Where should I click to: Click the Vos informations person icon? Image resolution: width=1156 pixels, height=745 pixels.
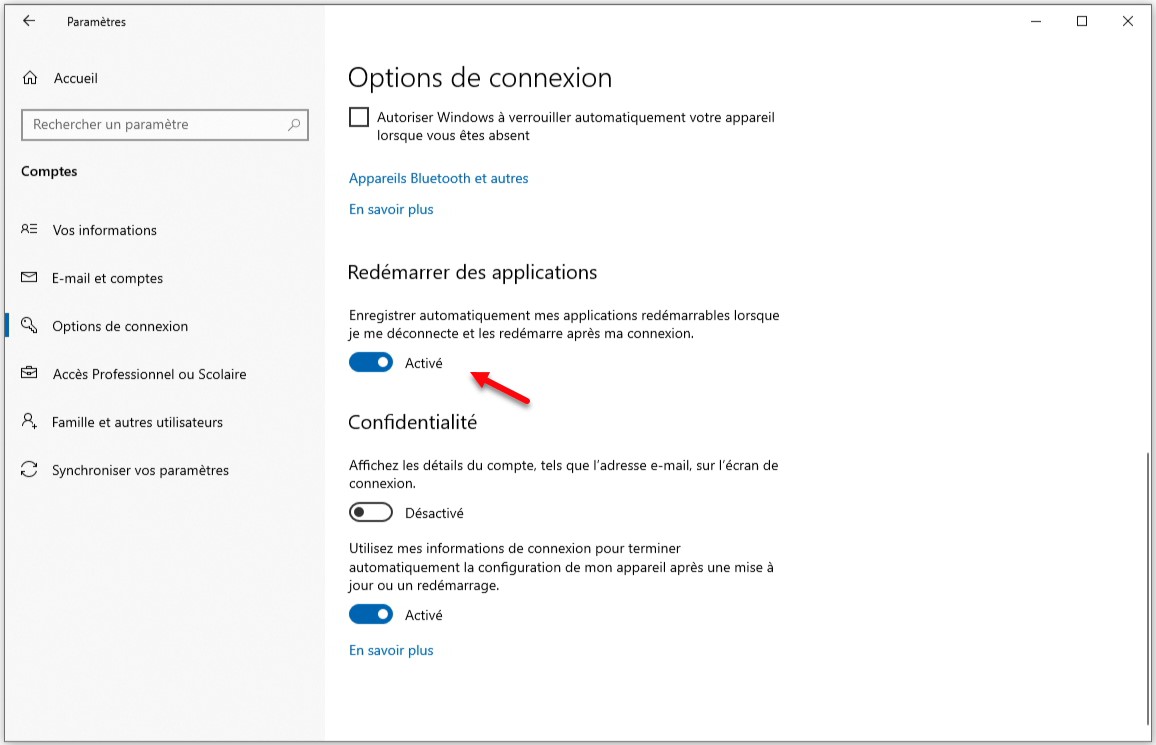(29, 230)
